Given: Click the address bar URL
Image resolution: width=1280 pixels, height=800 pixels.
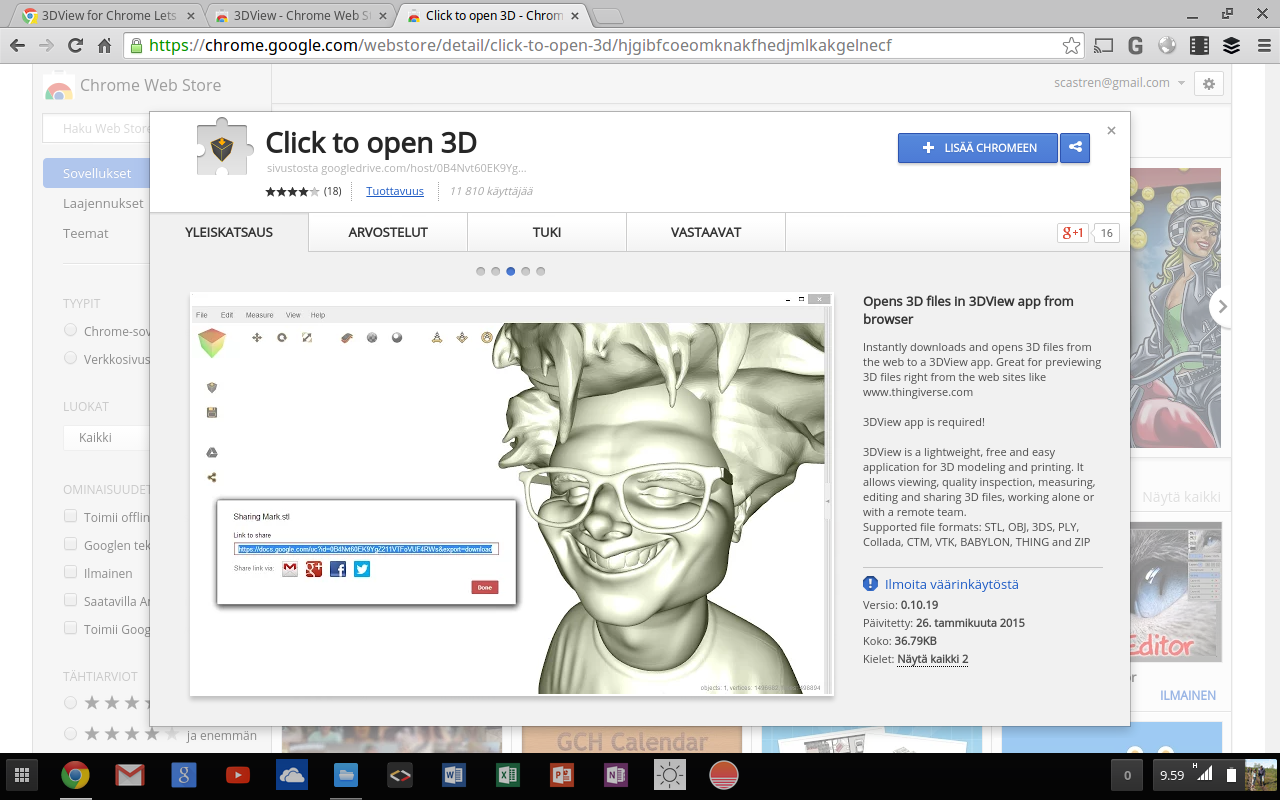Looking at the screenshot, I should point(520,46).
